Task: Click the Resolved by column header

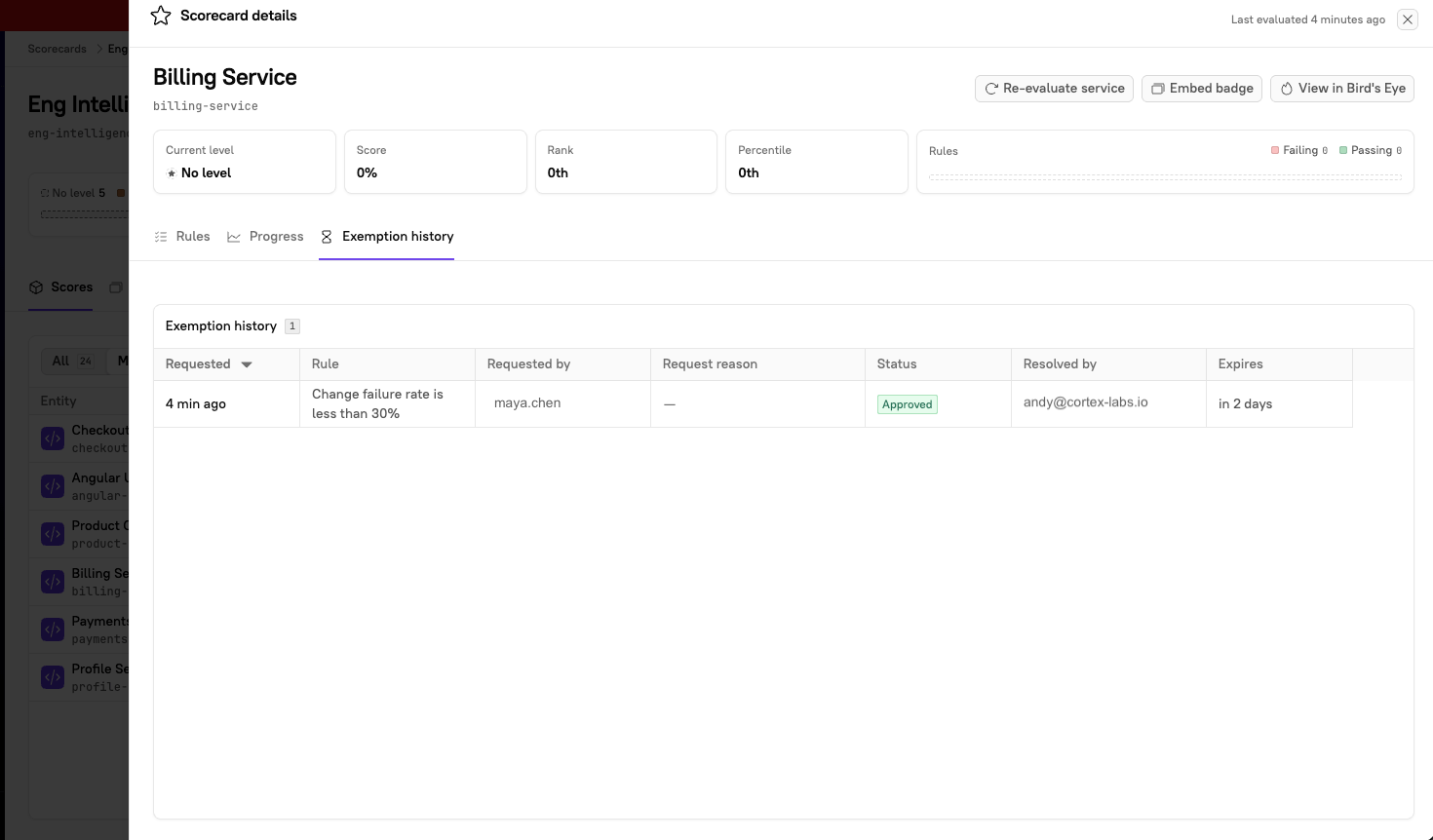Action: coord(1108,364)
